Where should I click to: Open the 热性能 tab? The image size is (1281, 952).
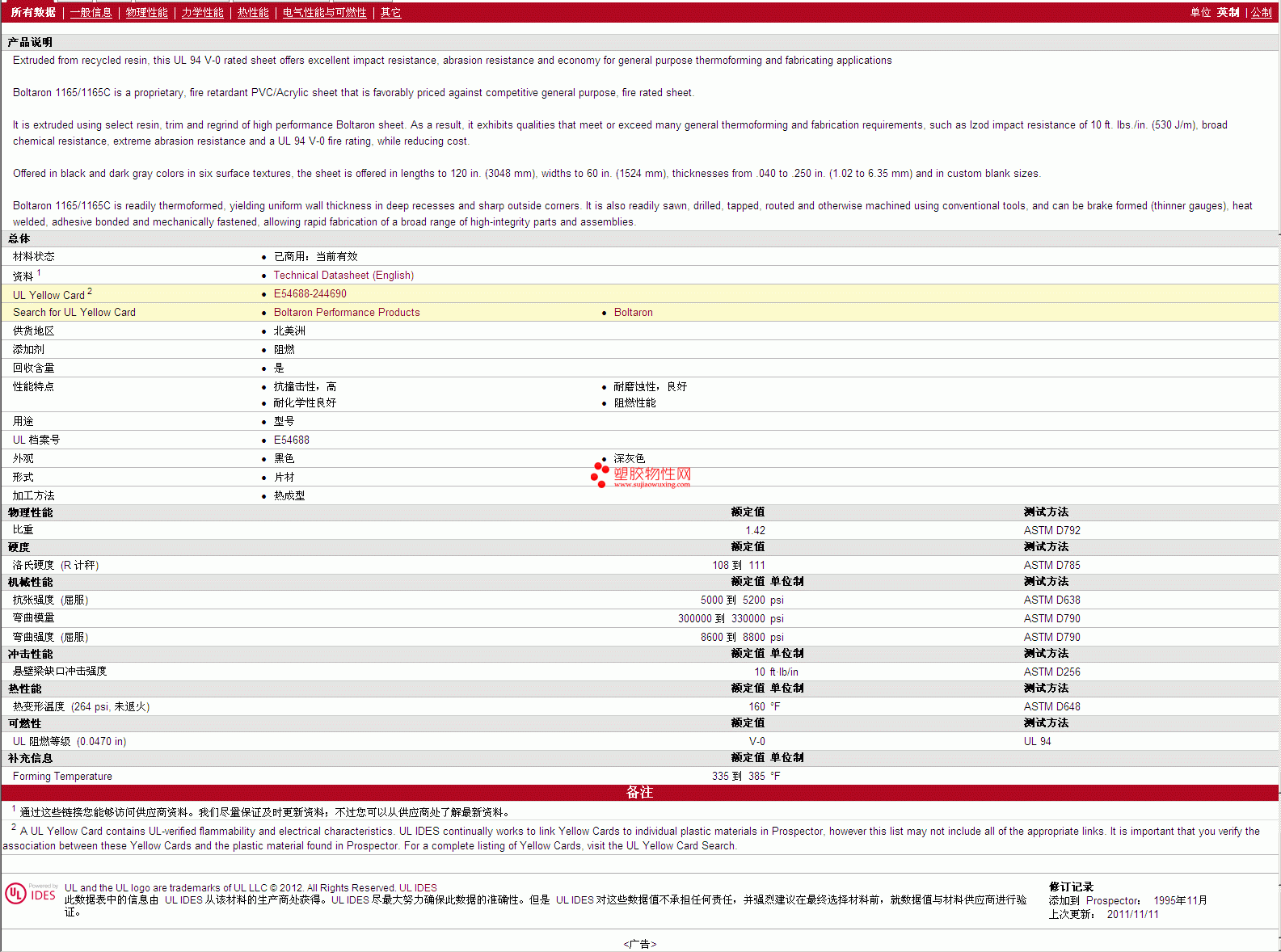coord(253,12)
